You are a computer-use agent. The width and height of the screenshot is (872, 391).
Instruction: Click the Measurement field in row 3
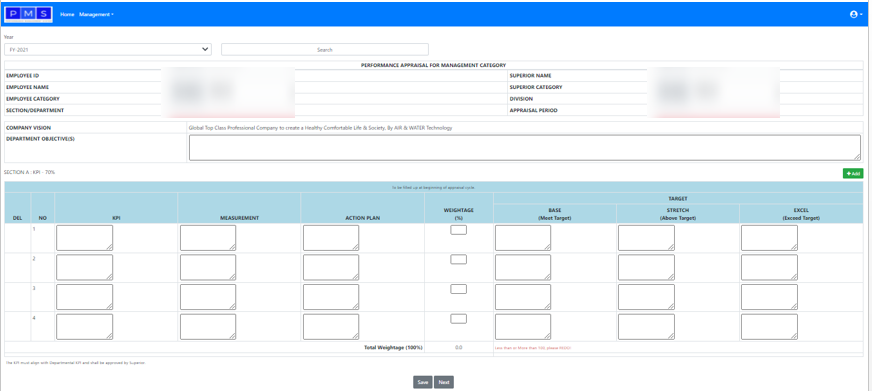coord(208,297)
